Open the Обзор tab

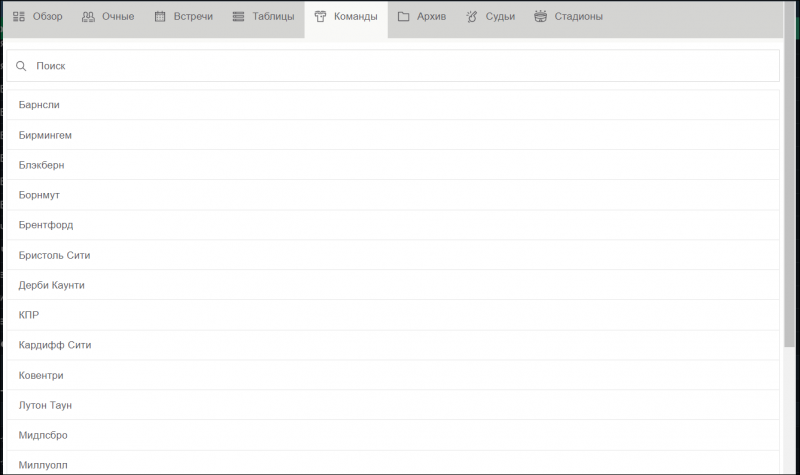point(37,17)
